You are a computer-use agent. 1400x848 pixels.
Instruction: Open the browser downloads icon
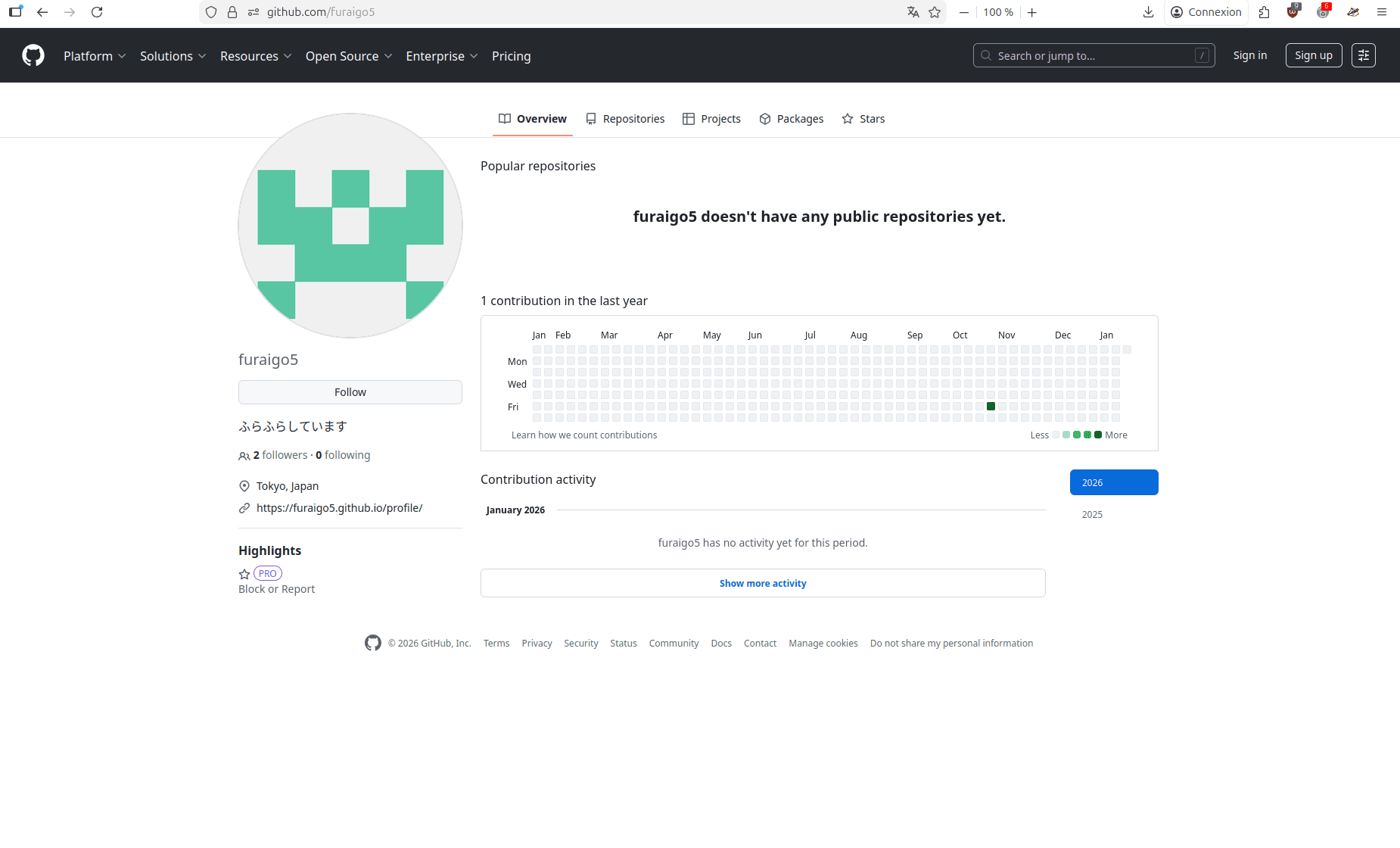click(1148, 12)
